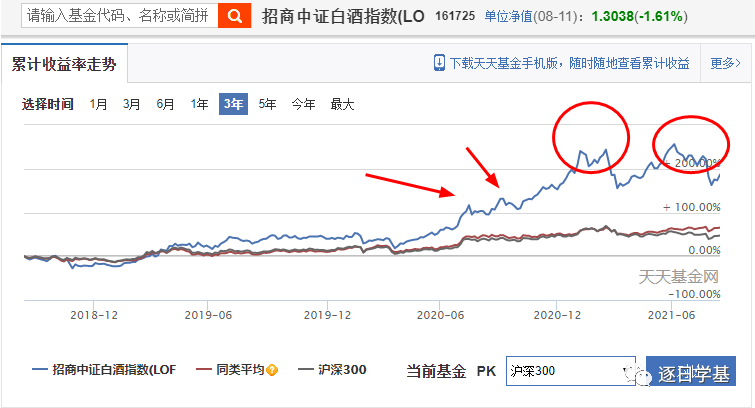Toggle the 同类平均 legend series
The image size is (755, 408).
pyautogui.click(x=231, y=370)
